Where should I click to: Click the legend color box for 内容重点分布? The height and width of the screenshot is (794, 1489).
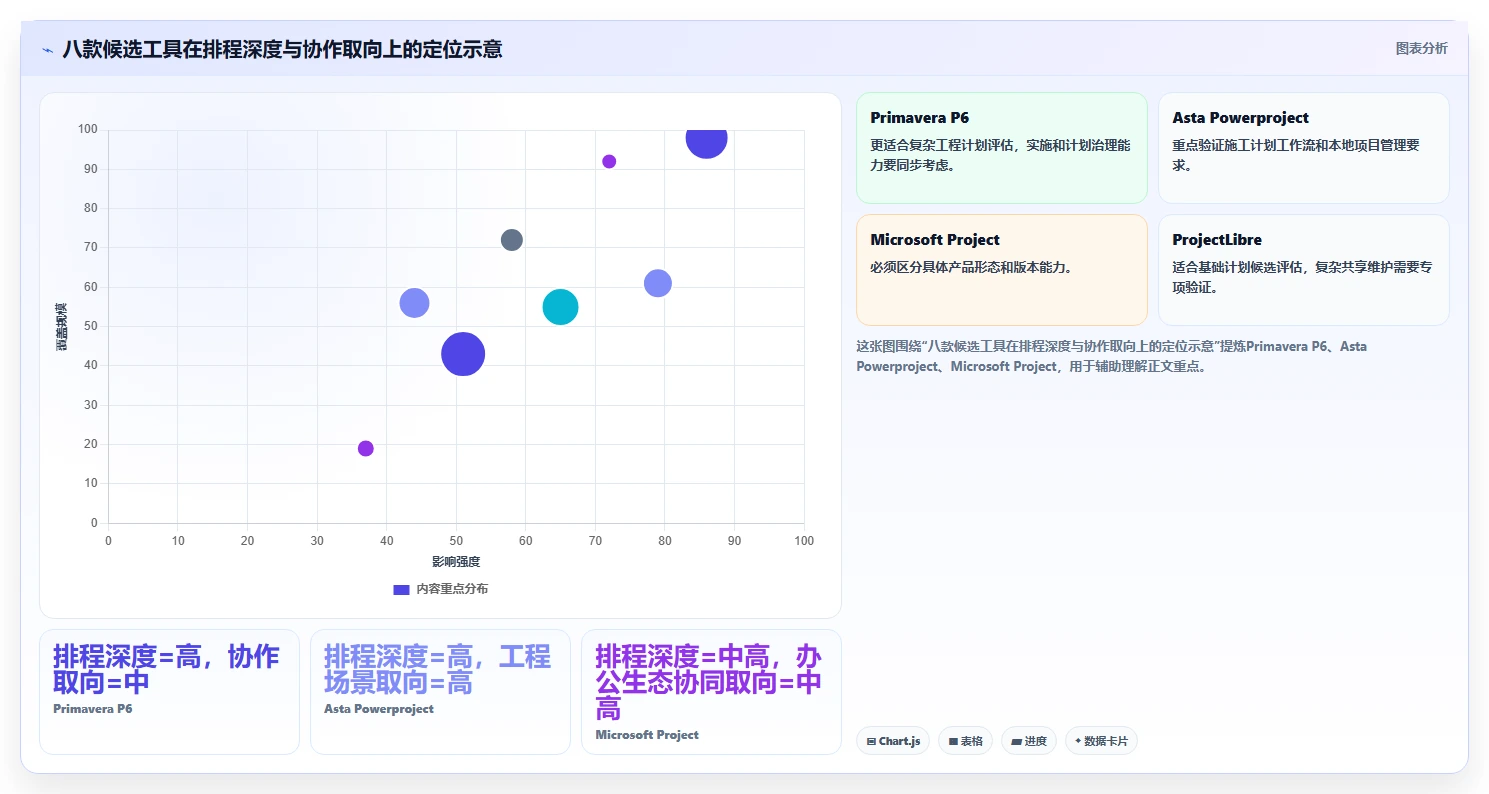(x=401, y=590)
